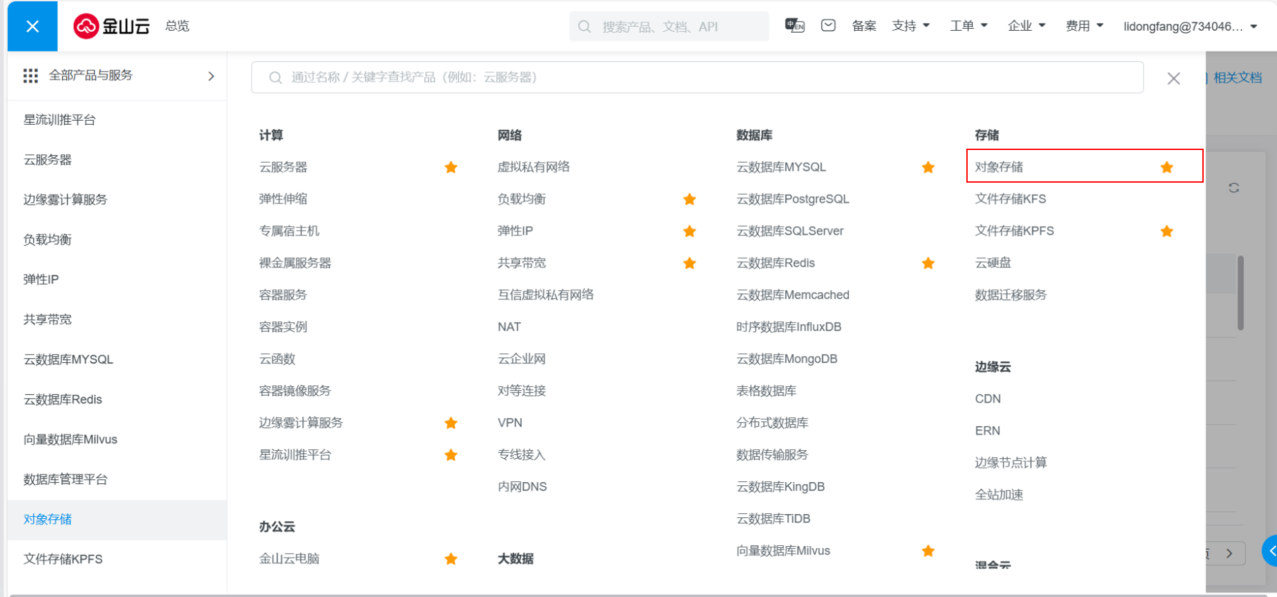Viewport: 1277px width, 597px height.
Task: Click the all products grid icon
Action: tap(31, 76)
